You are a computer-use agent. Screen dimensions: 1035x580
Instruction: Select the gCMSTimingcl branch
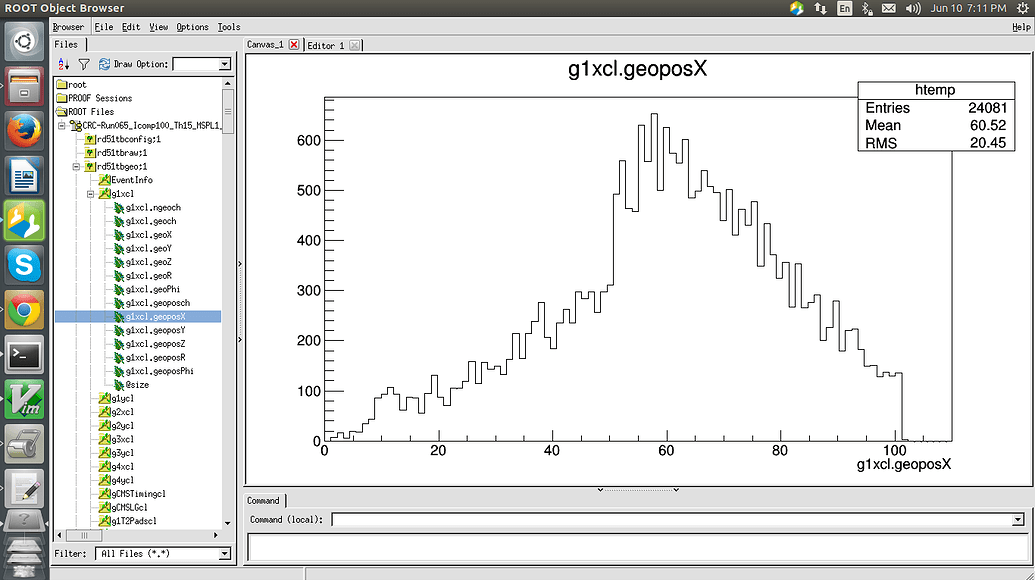(x=138, y=494)
